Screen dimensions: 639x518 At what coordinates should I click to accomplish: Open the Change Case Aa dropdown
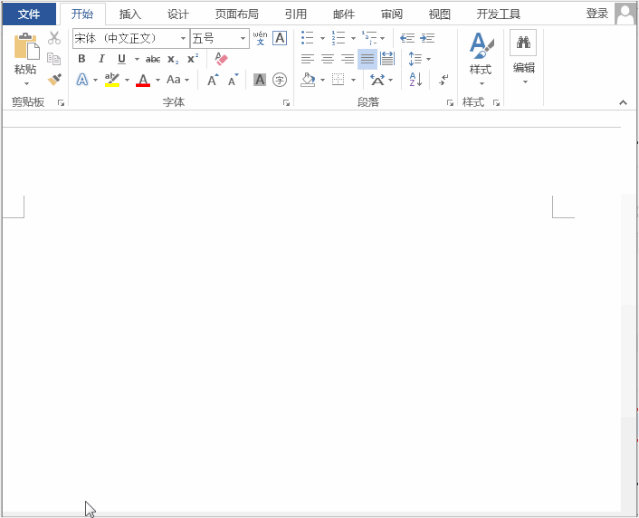[x=178, y=79]
